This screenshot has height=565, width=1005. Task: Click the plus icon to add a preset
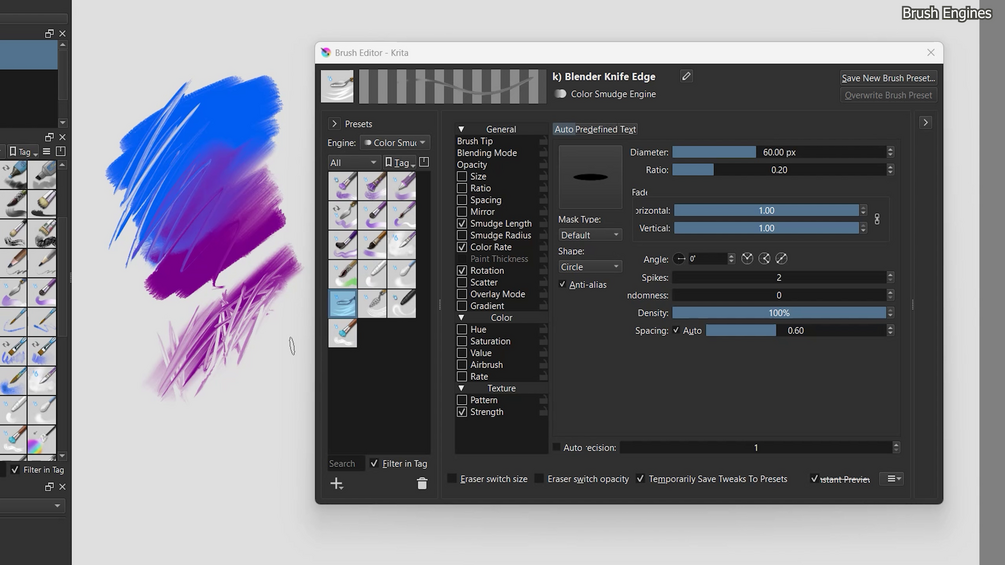coord(336,484)
